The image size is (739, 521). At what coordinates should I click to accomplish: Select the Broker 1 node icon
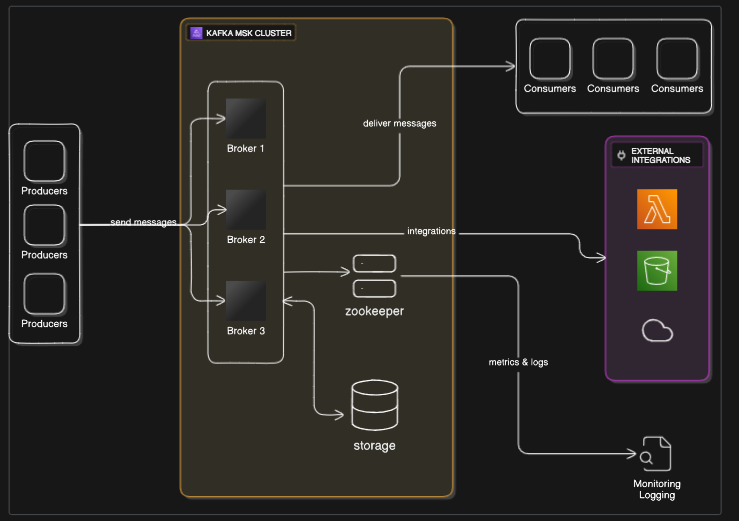pyautogui.click(x=246, y=118)
